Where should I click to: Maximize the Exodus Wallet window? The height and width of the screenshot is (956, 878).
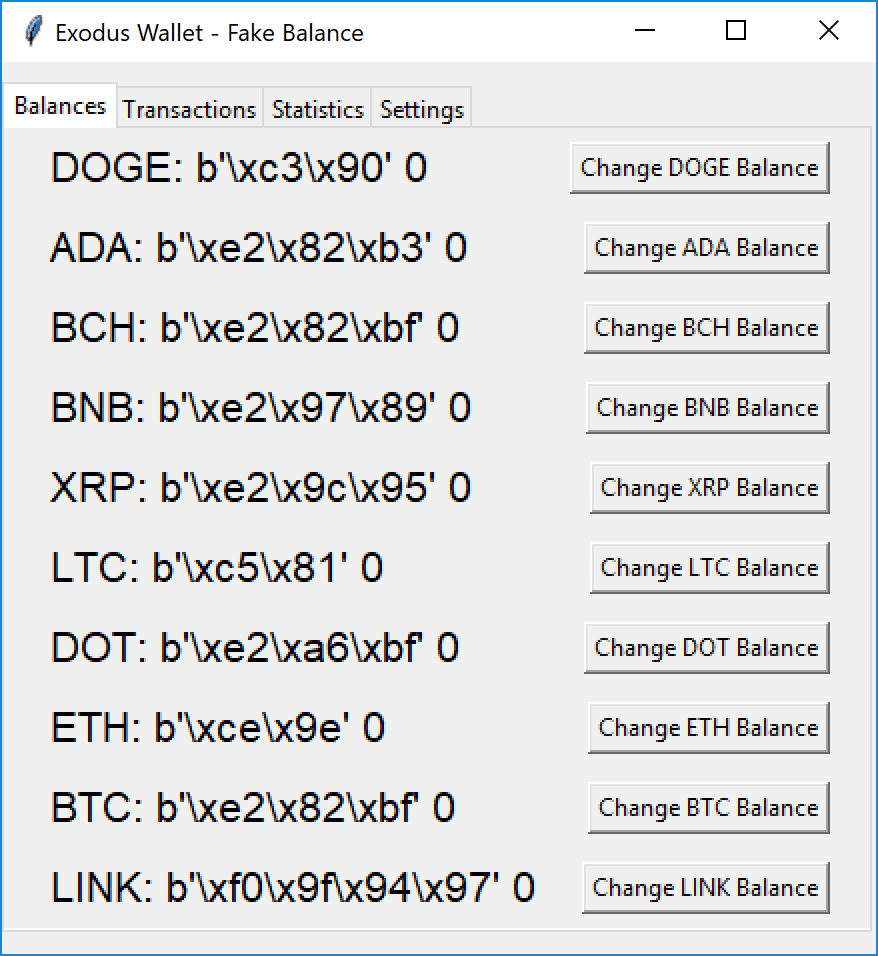point(736,30)
